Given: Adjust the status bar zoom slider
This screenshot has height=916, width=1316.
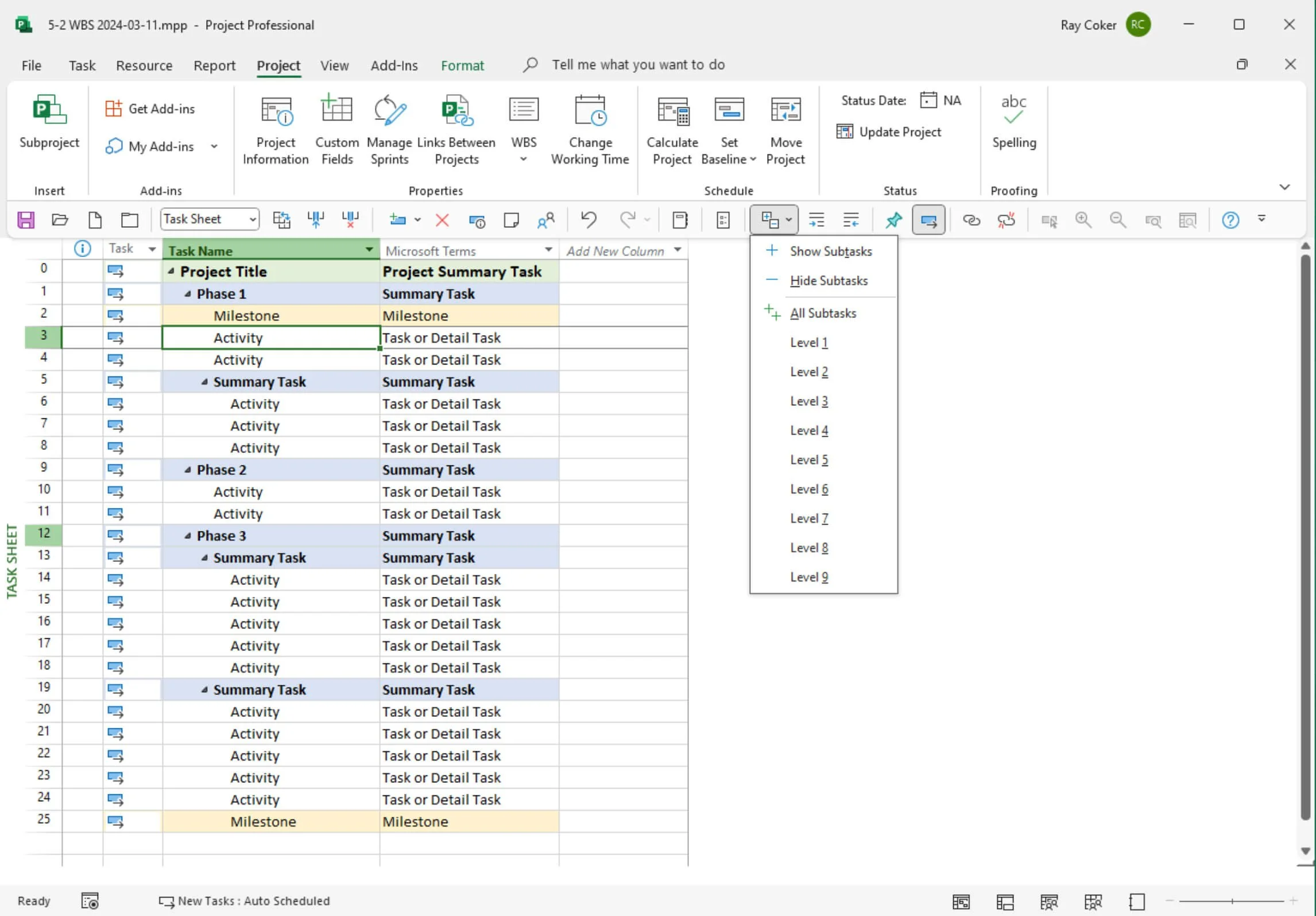Looking at the screenshot, I should click(x=1232, y=901).
